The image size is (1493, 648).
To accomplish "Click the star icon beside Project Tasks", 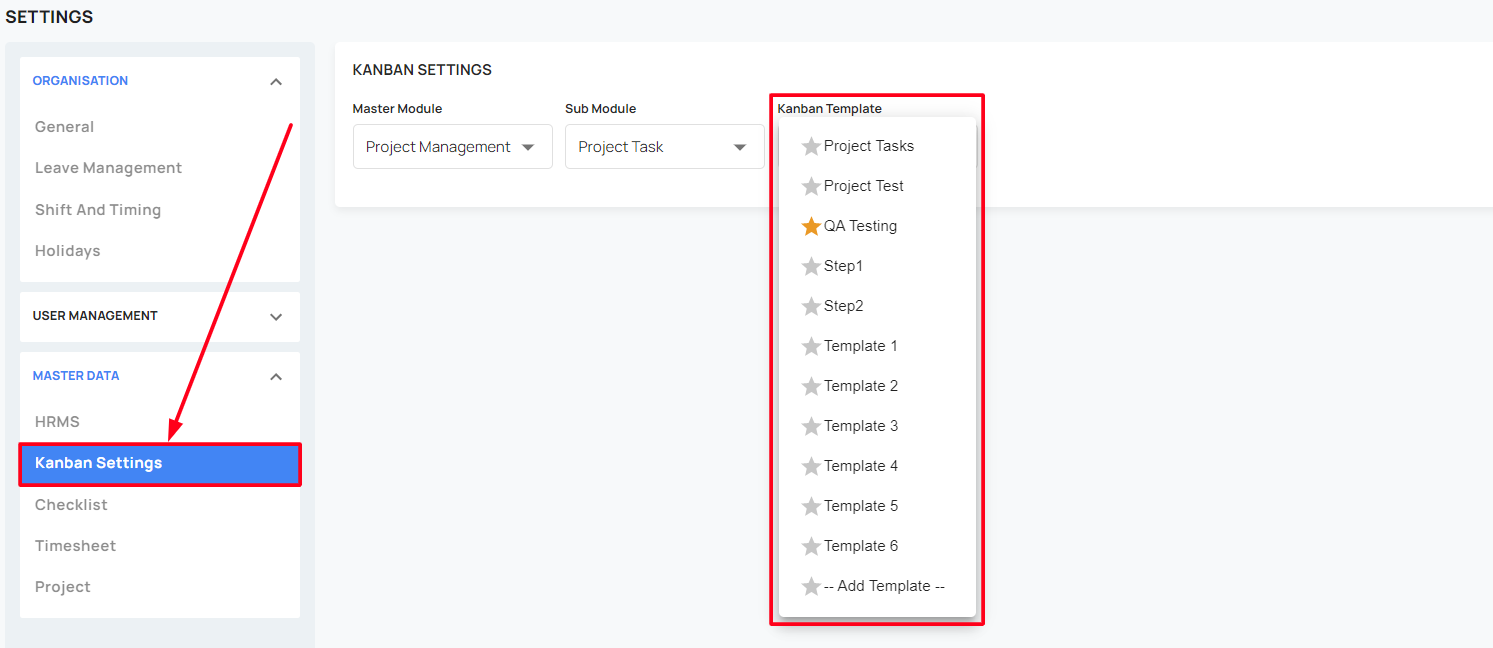I will tap(811, 146).
